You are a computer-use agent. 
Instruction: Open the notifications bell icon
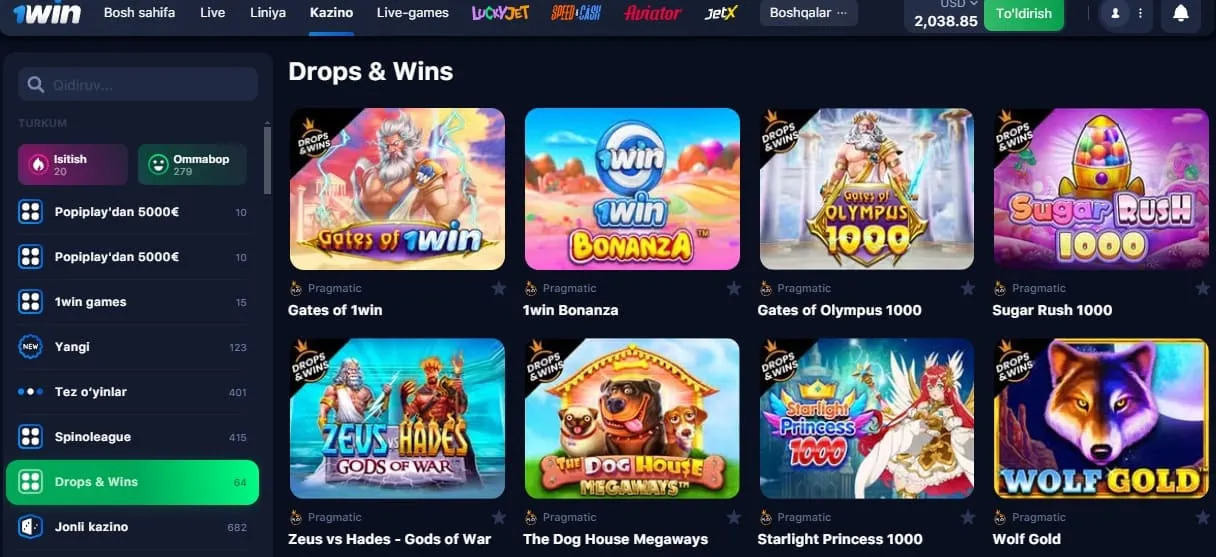click(1181, 13)
